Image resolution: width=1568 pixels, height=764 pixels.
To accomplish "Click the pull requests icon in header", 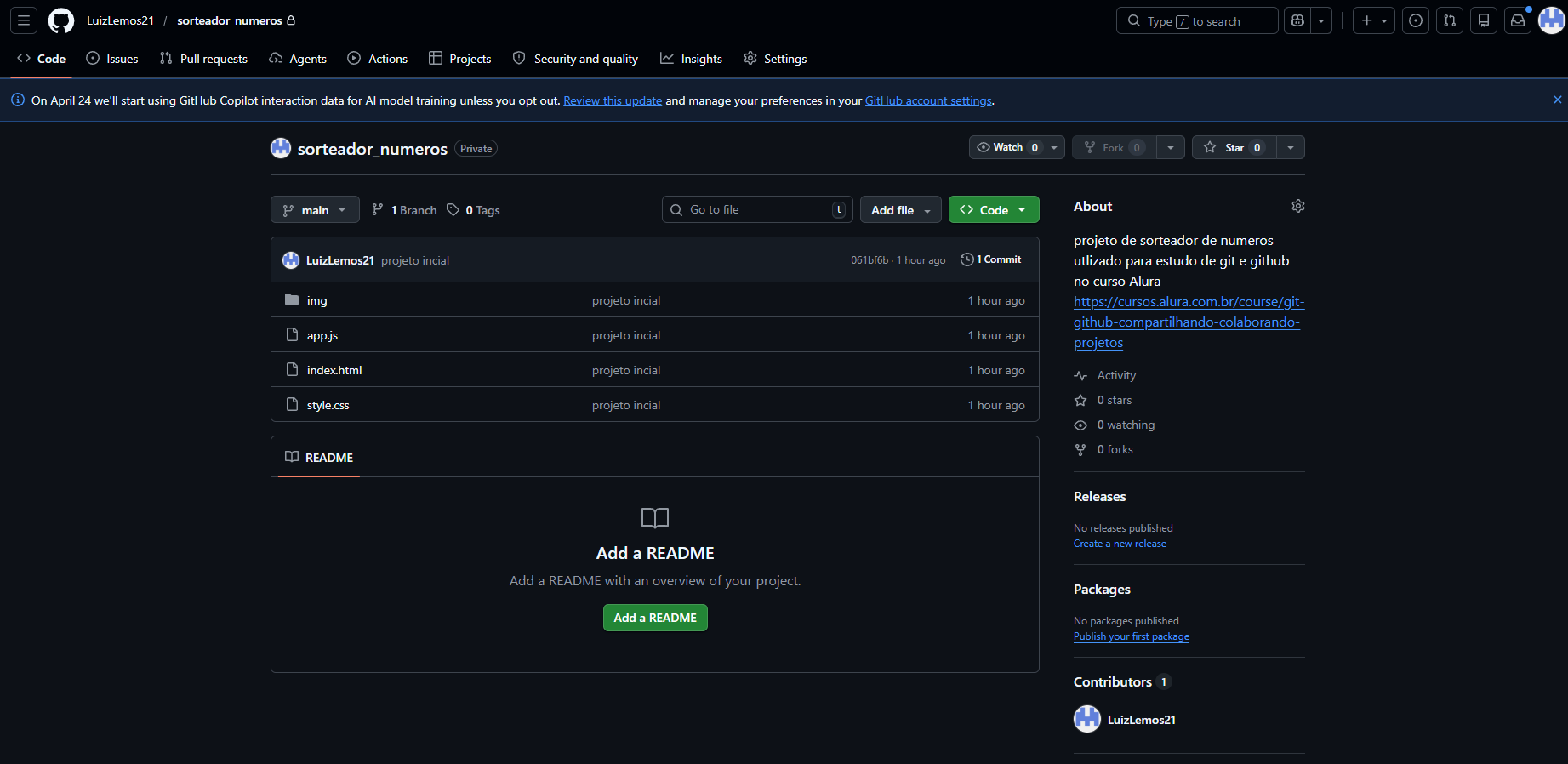I will 1450,20.
